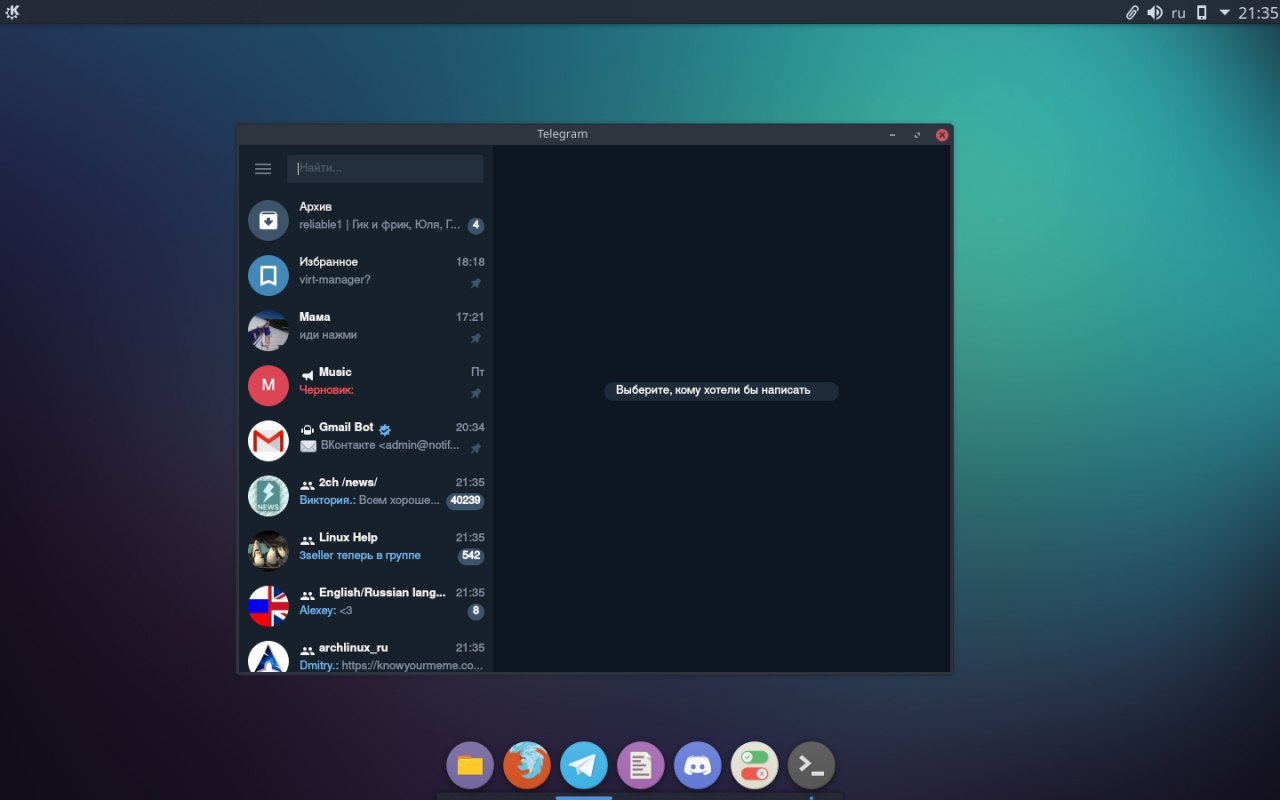Open the terminal from the dock
The image size is (1280, 800).
[812, 766]
